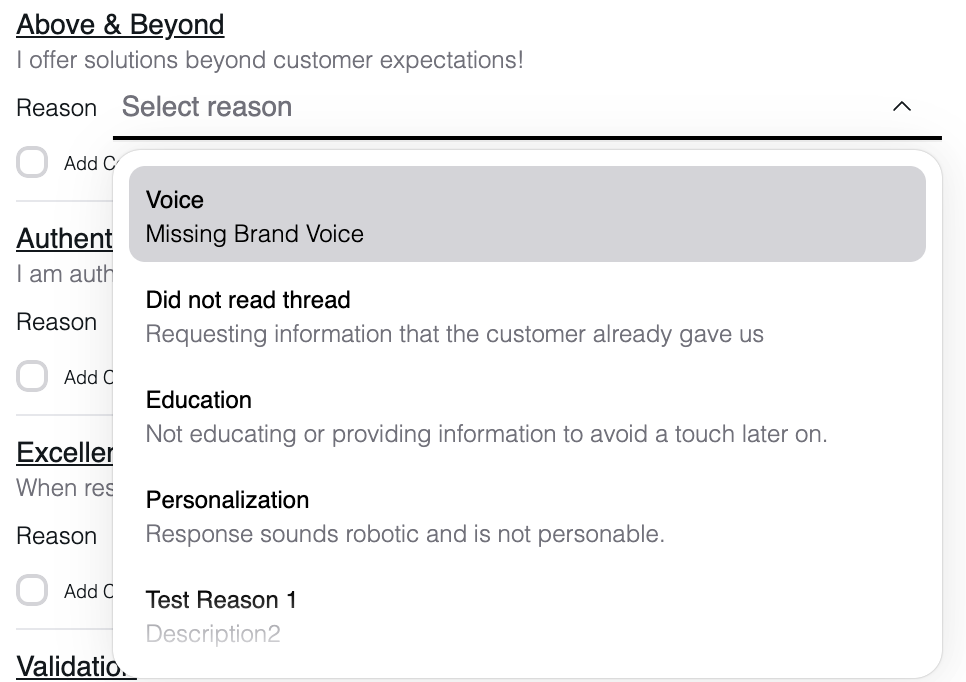Screen dimensions: 966x682
Task: Tick the comment checkbox under Above & Beyond
Action: pyautogui.click(x=32, y=162)
